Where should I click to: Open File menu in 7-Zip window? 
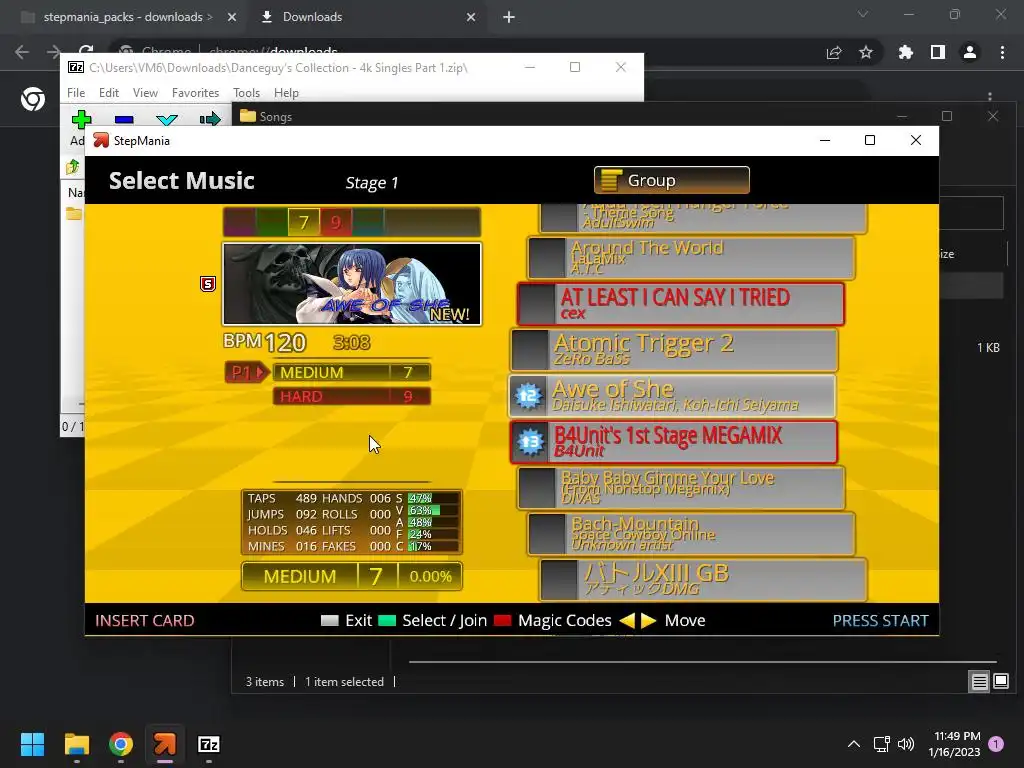76,93
